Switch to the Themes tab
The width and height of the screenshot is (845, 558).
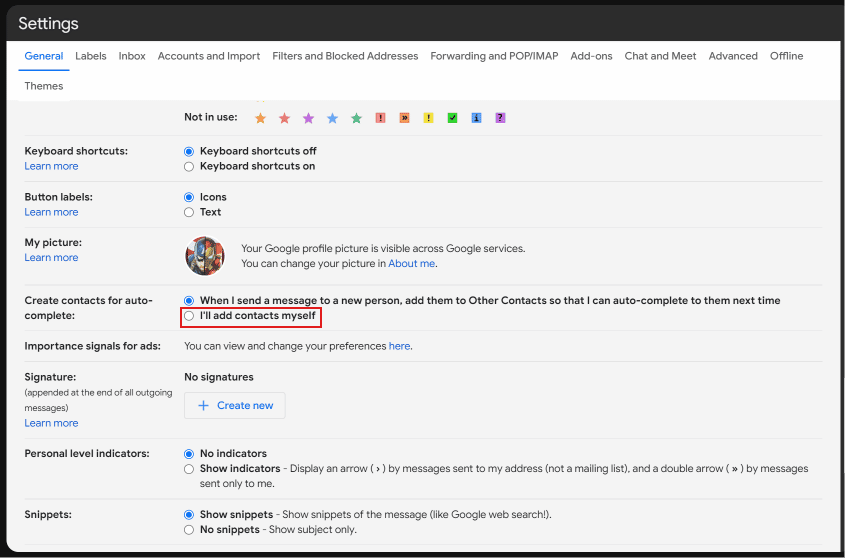44,86
